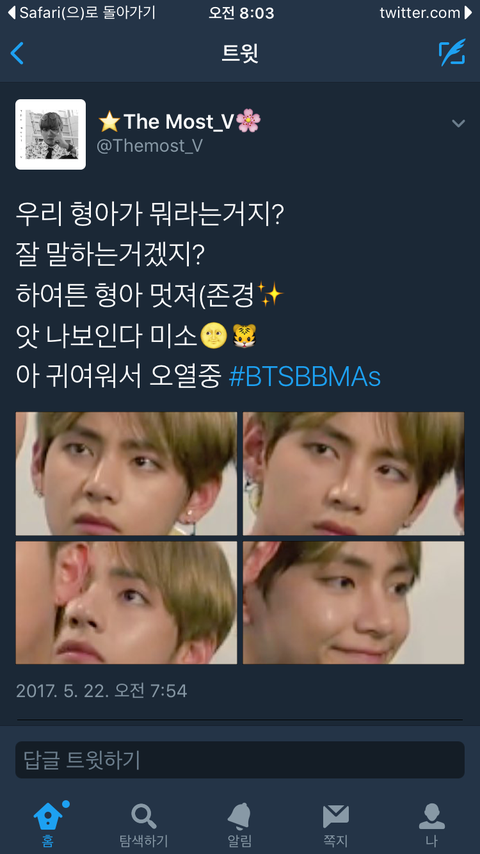
Task: View the top-left tweet photo
Action: (x=126, y=473)
